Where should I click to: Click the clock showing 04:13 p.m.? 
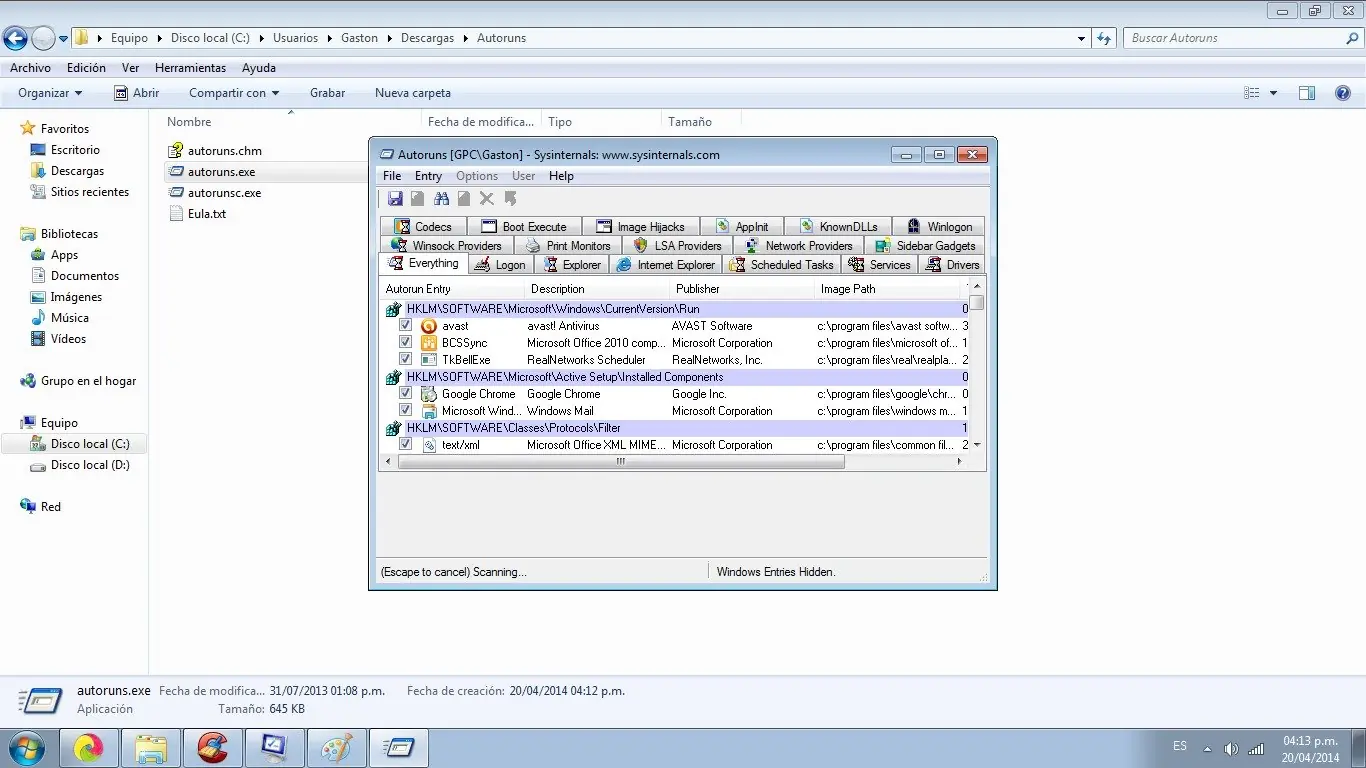(x=1310, y=741)
